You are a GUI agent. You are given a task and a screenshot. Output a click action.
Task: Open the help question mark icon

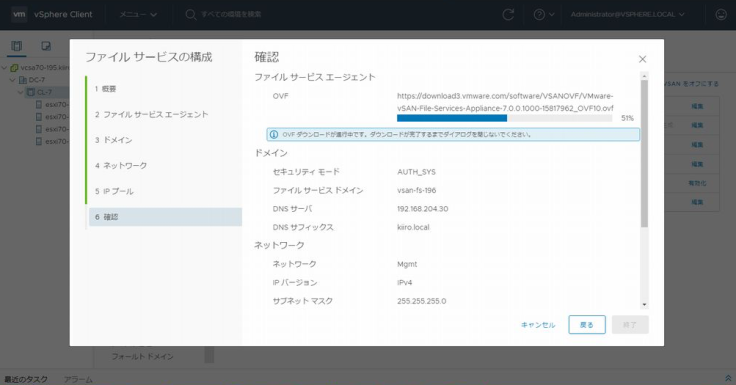coord(539,15)
